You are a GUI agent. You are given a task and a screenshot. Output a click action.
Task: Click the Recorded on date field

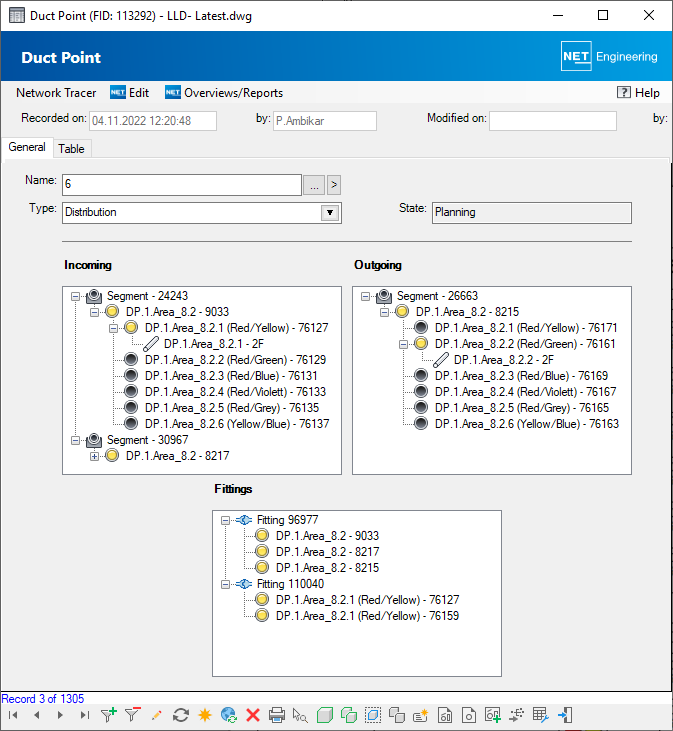click(x=153, y=121)
